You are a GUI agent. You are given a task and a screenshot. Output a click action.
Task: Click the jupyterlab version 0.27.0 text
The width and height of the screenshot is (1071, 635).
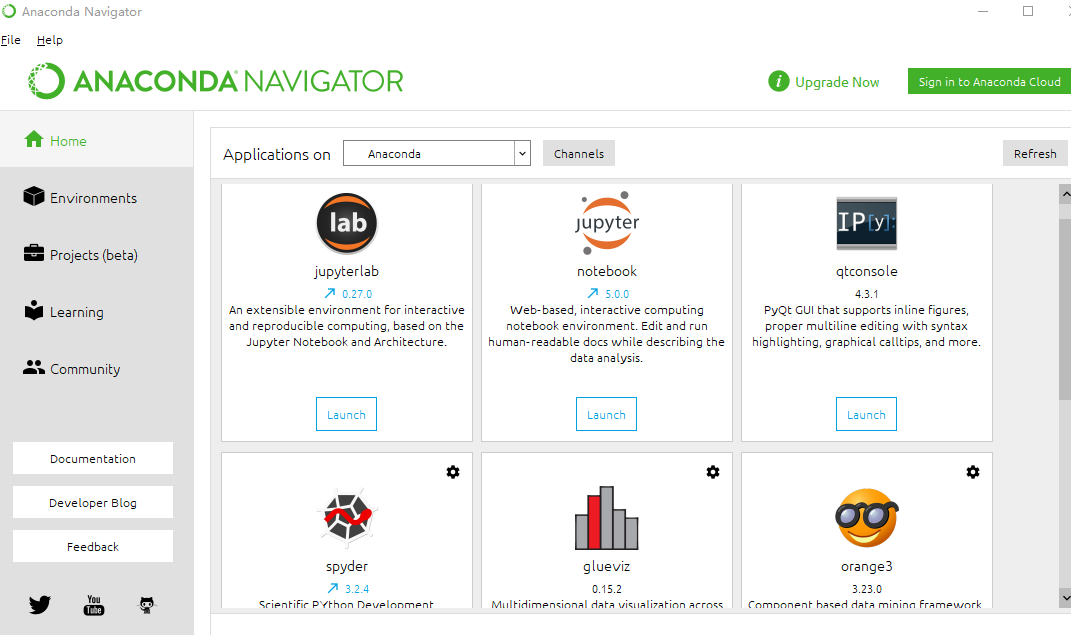click(x=357, y=294)
